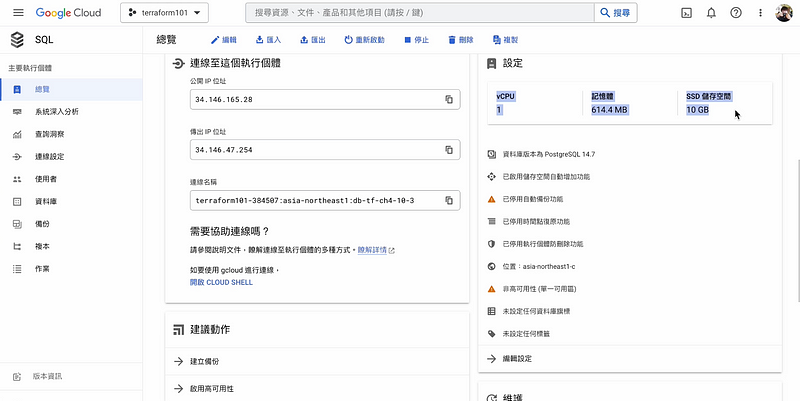Image resolution: width=800 pixels, height=401 pixels.
Task: Click 開啟 CLOUD SHELL link
Action: point(221,282)
